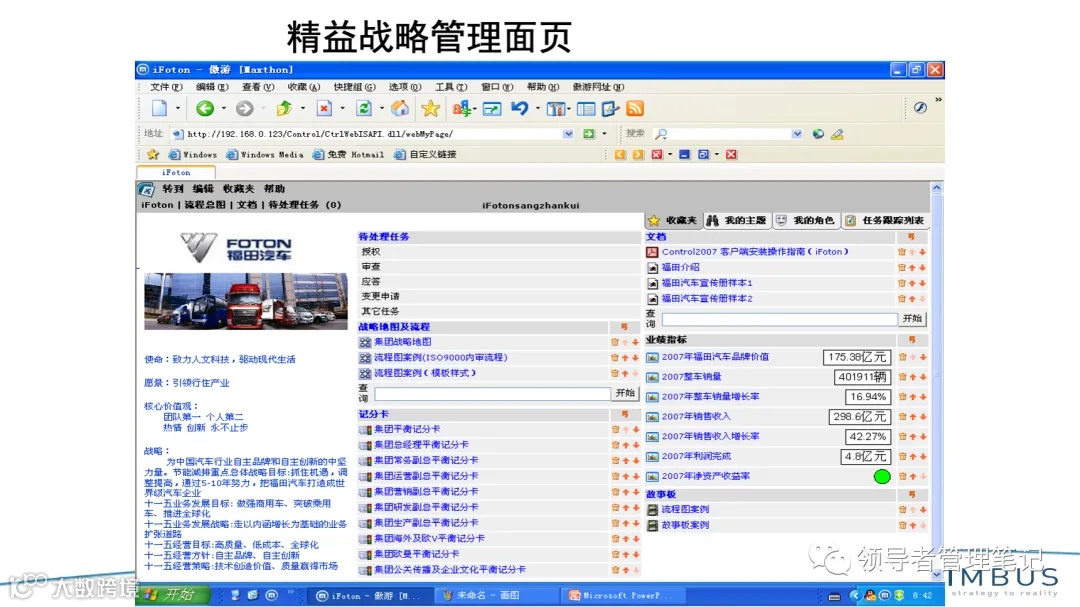Click the magnifier icon in the search bar
The height and width of the screenshot is (607, 1080).
pos(661,133)
